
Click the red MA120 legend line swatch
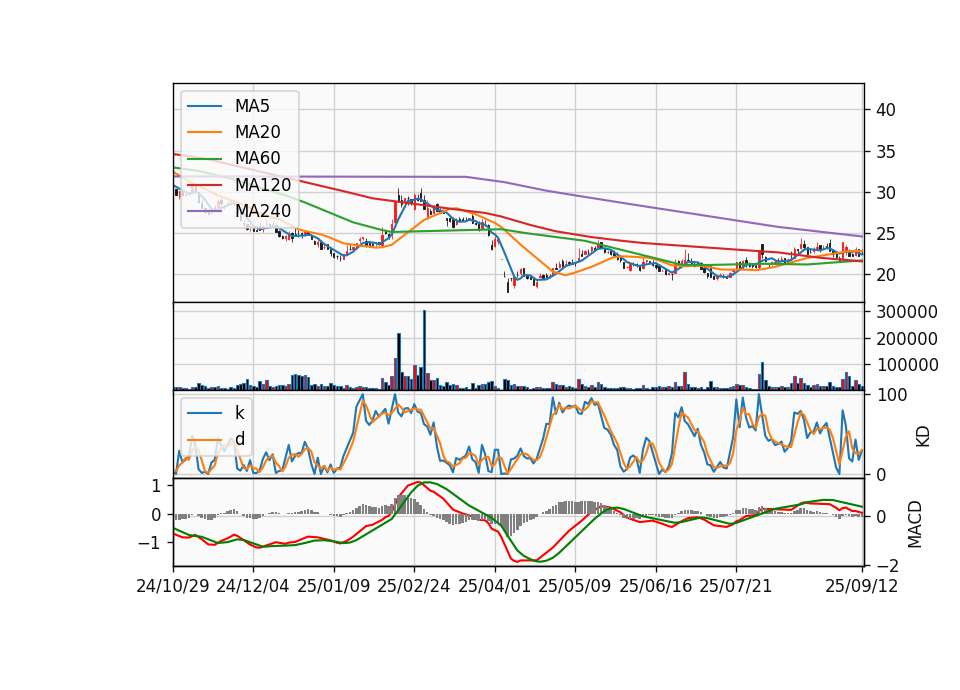pos(204,184)
